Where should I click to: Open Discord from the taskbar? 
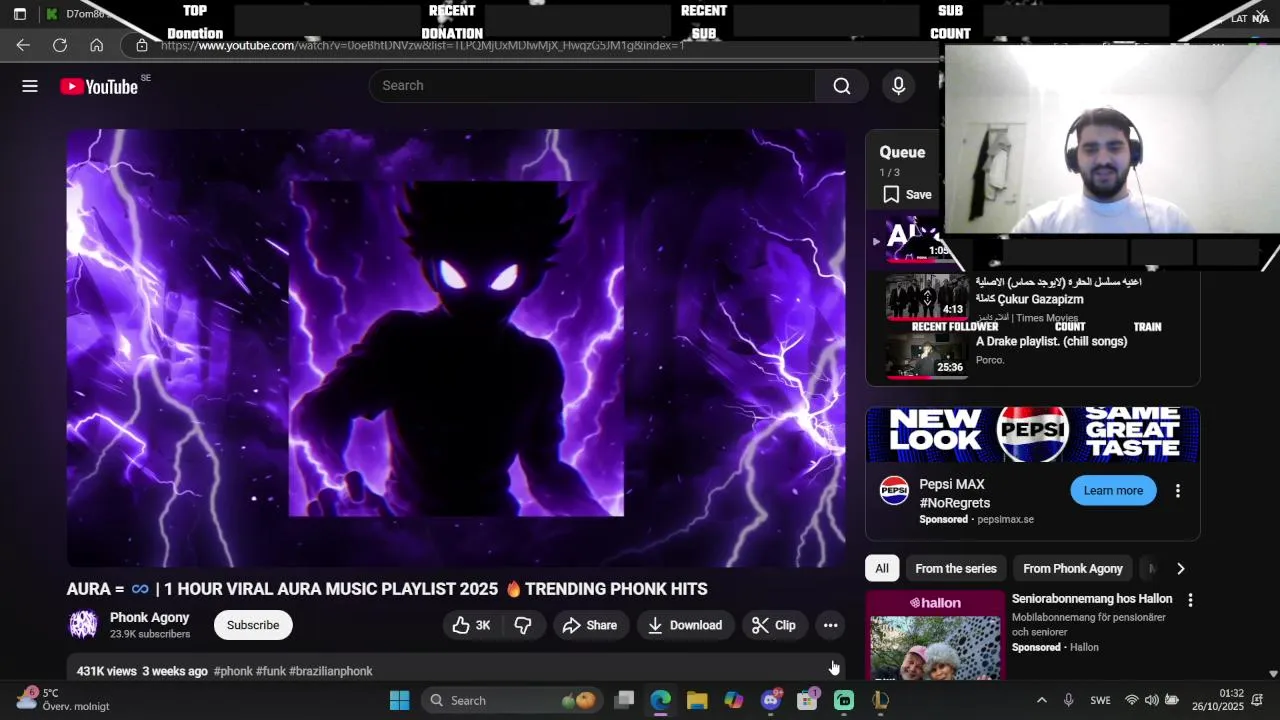point(771,700)
